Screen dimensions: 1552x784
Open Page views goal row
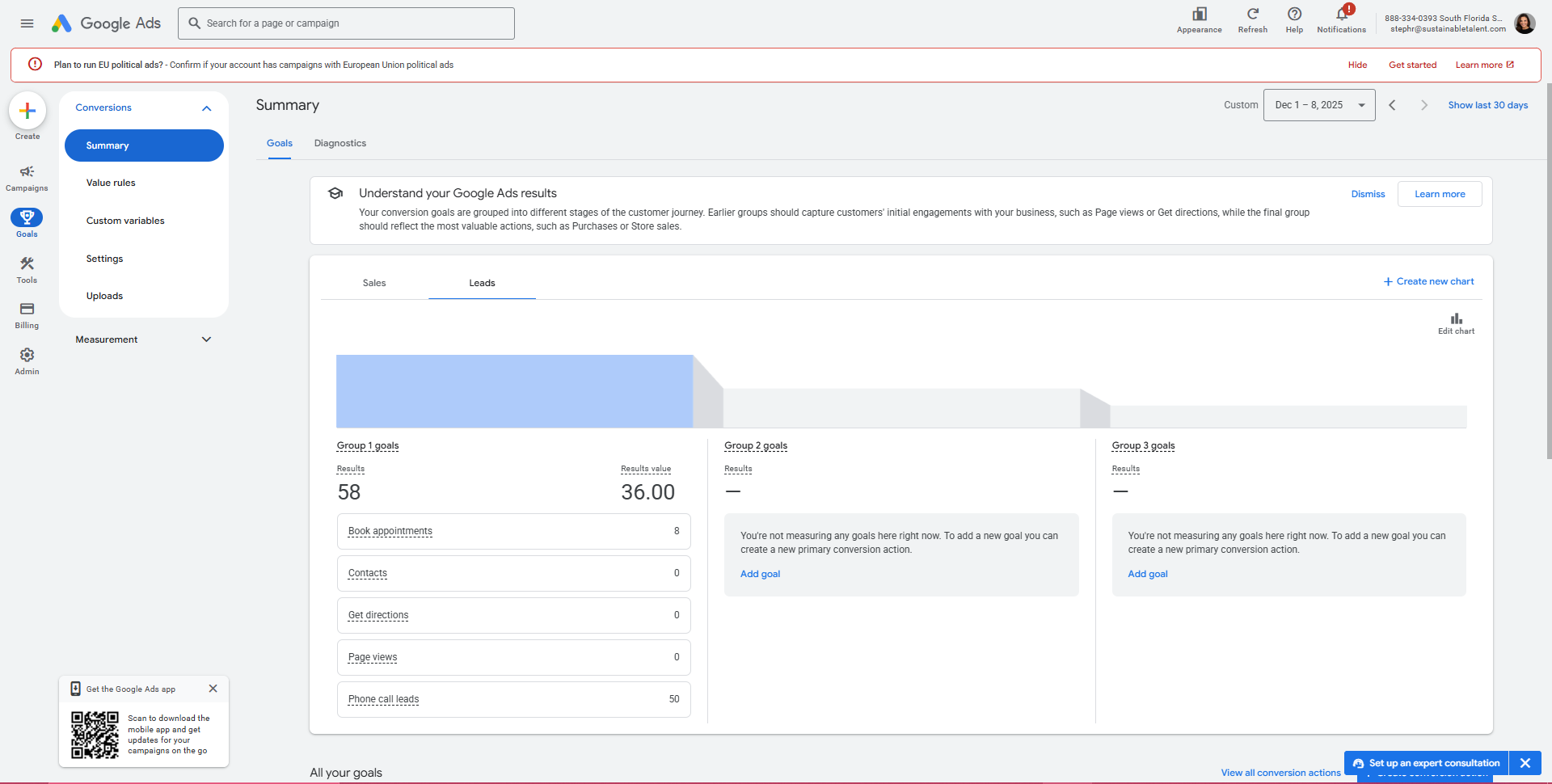pos(513,657)
